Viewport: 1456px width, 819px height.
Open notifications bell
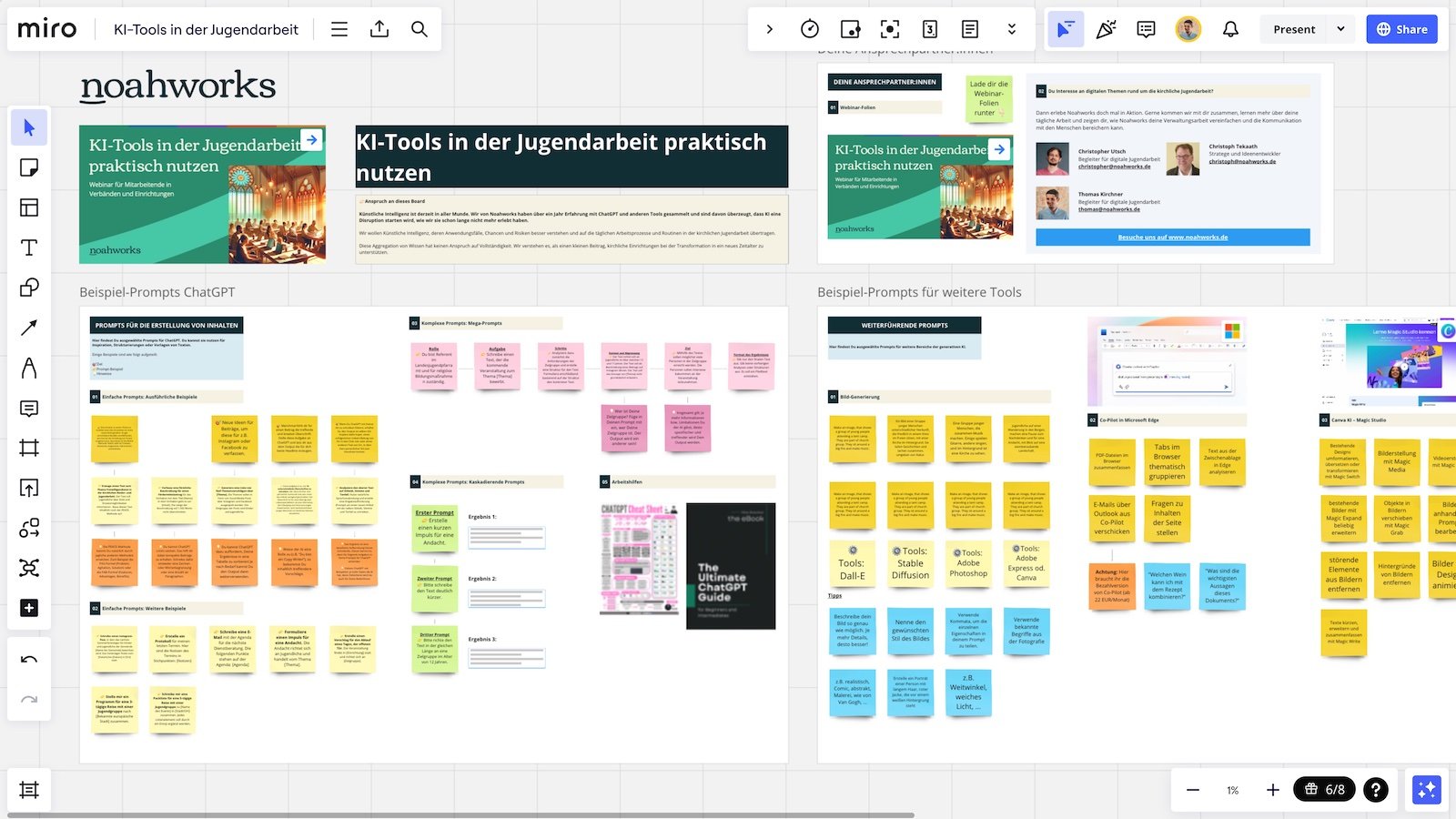(1230, 29)
